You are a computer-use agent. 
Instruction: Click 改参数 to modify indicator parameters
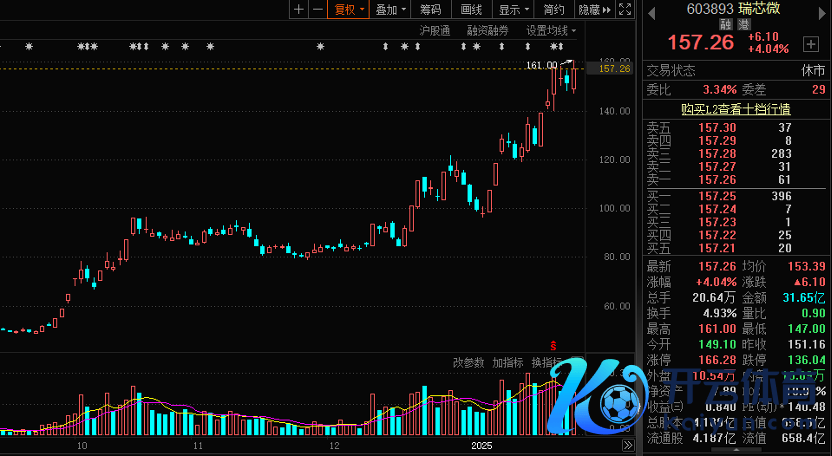pos(467,362)
